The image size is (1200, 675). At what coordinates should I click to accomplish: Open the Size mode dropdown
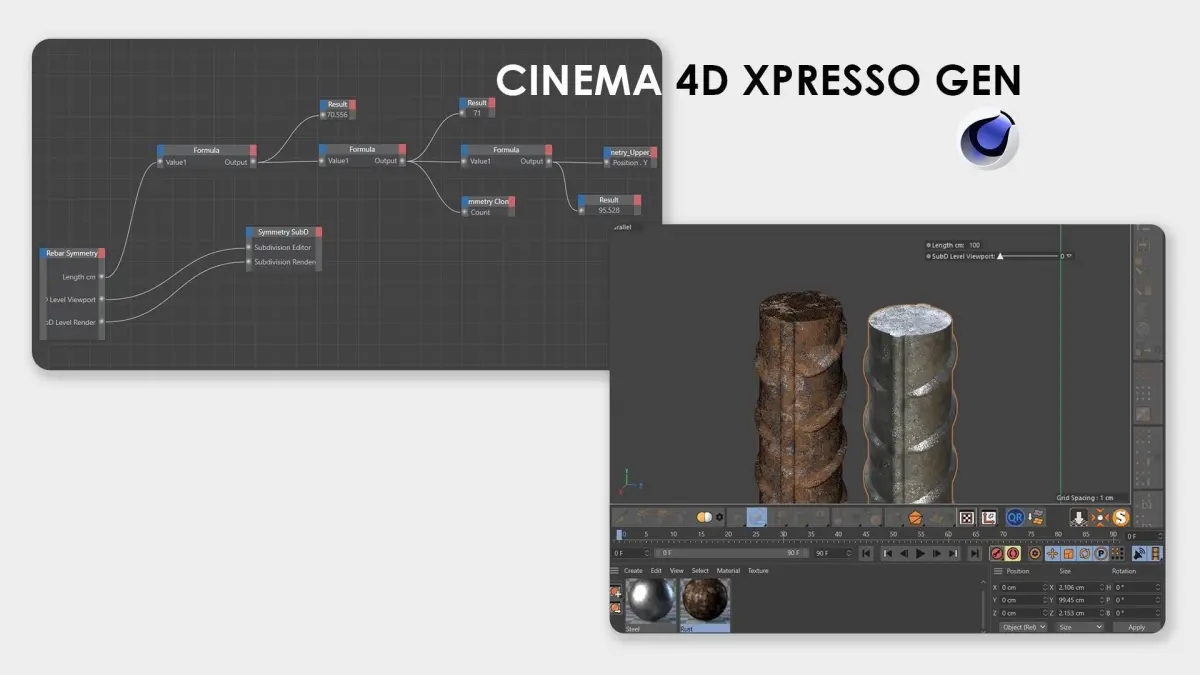pos(1079,627)
